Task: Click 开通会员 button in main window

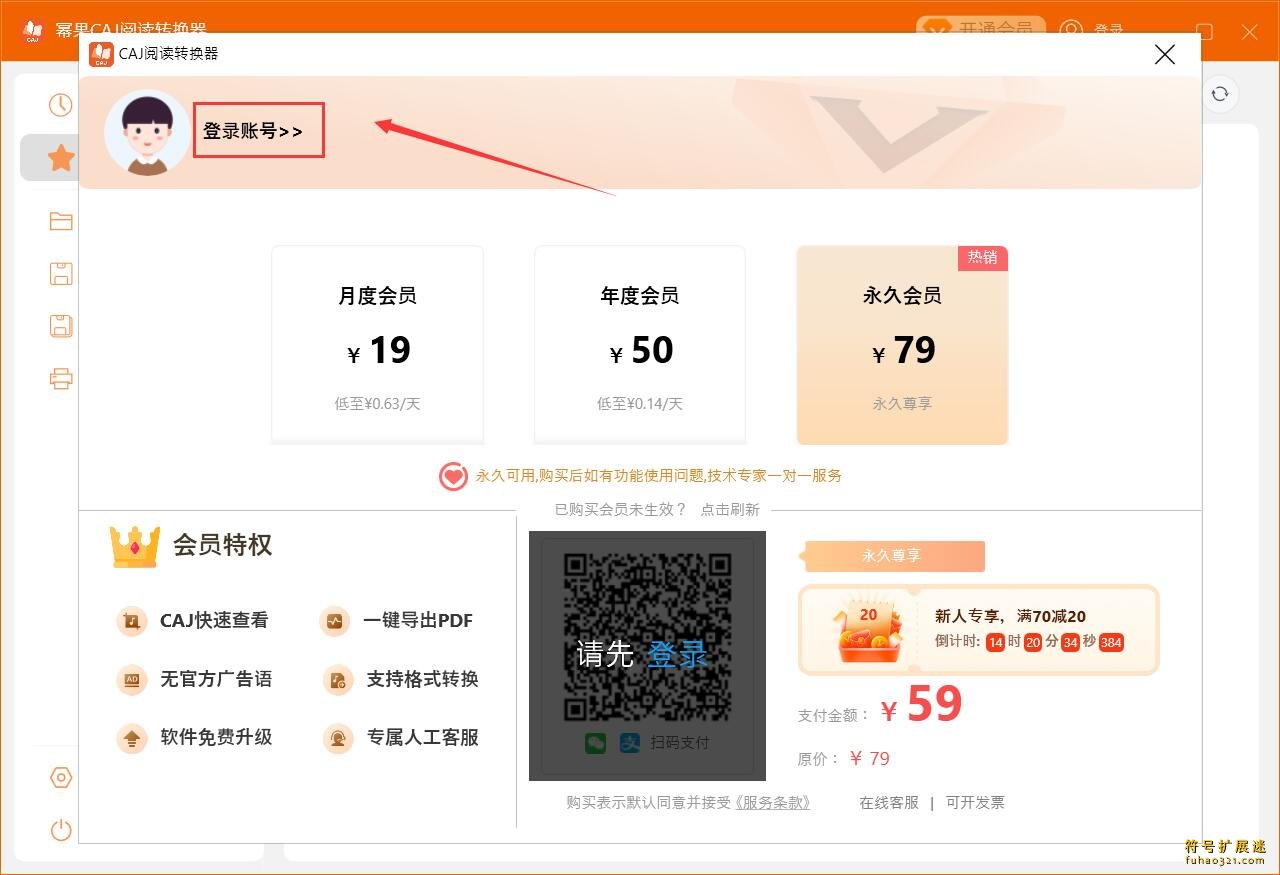Action: tap(981, 25)
